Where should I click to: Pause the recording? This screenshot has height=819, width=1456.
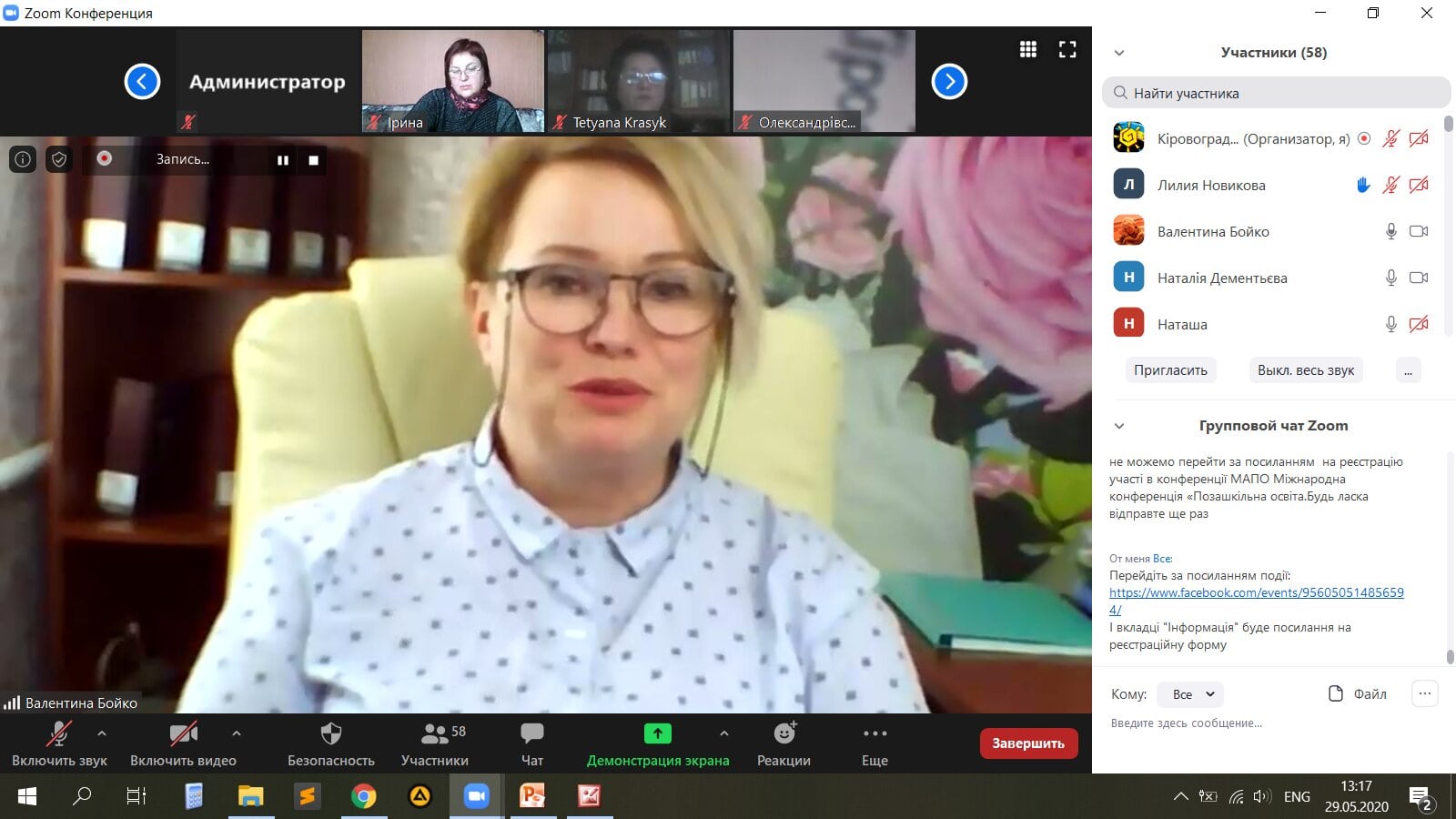click(x=283, y=160)
